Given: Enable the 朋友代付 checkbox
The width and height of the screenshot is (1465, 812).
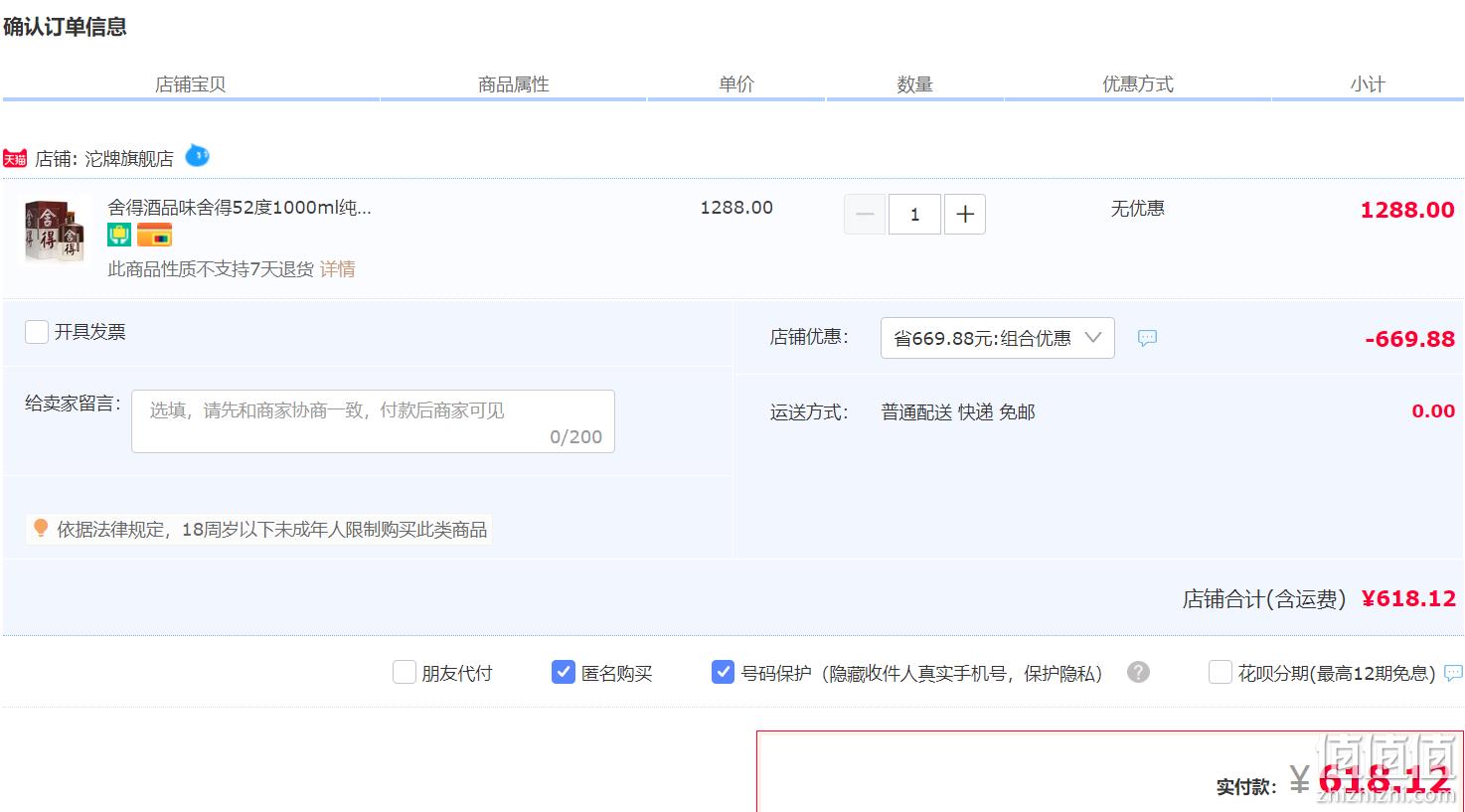Looking at the screenshot, I should click(x=405, y=673).
